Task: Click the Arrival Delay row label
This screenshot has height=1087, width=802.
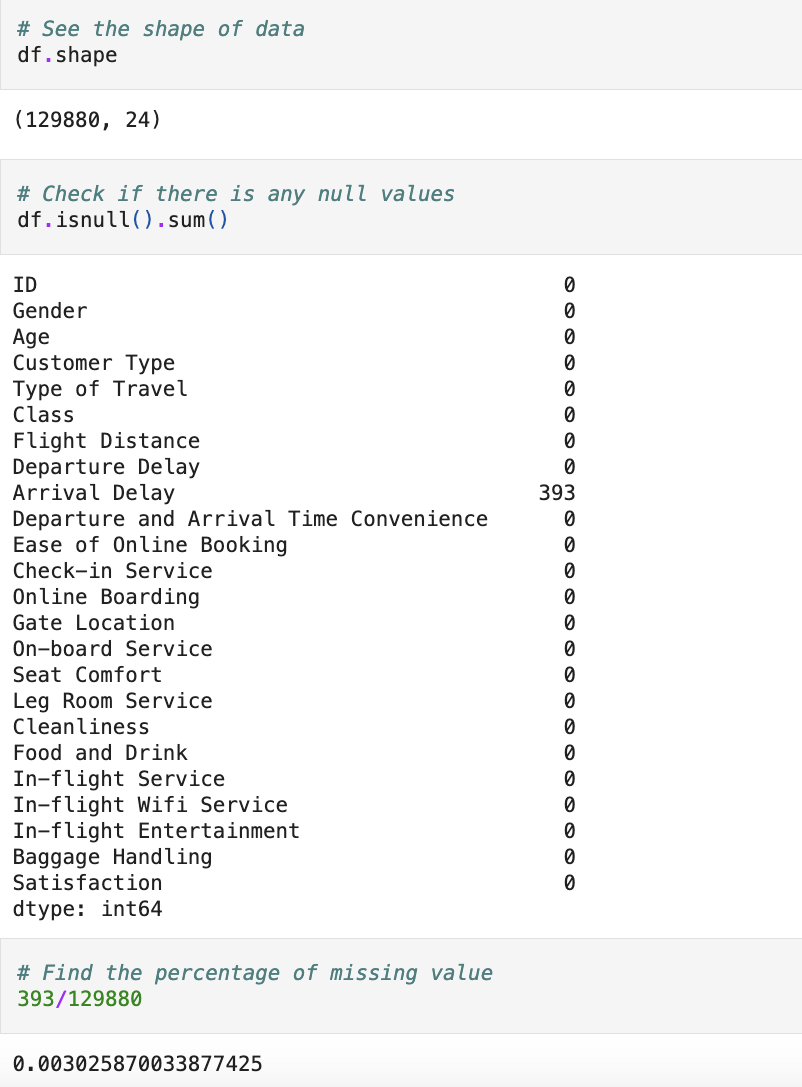Action: click(x=94, y=493)
